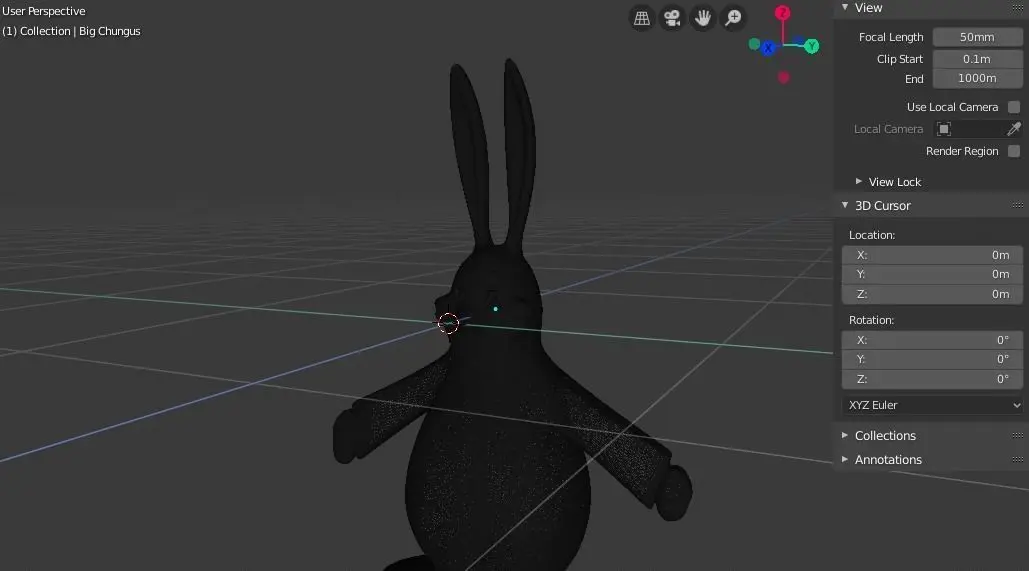Grab the 3D Cursor panel drag handle
The image size is (1029, 571).
tap(1018, 205)
